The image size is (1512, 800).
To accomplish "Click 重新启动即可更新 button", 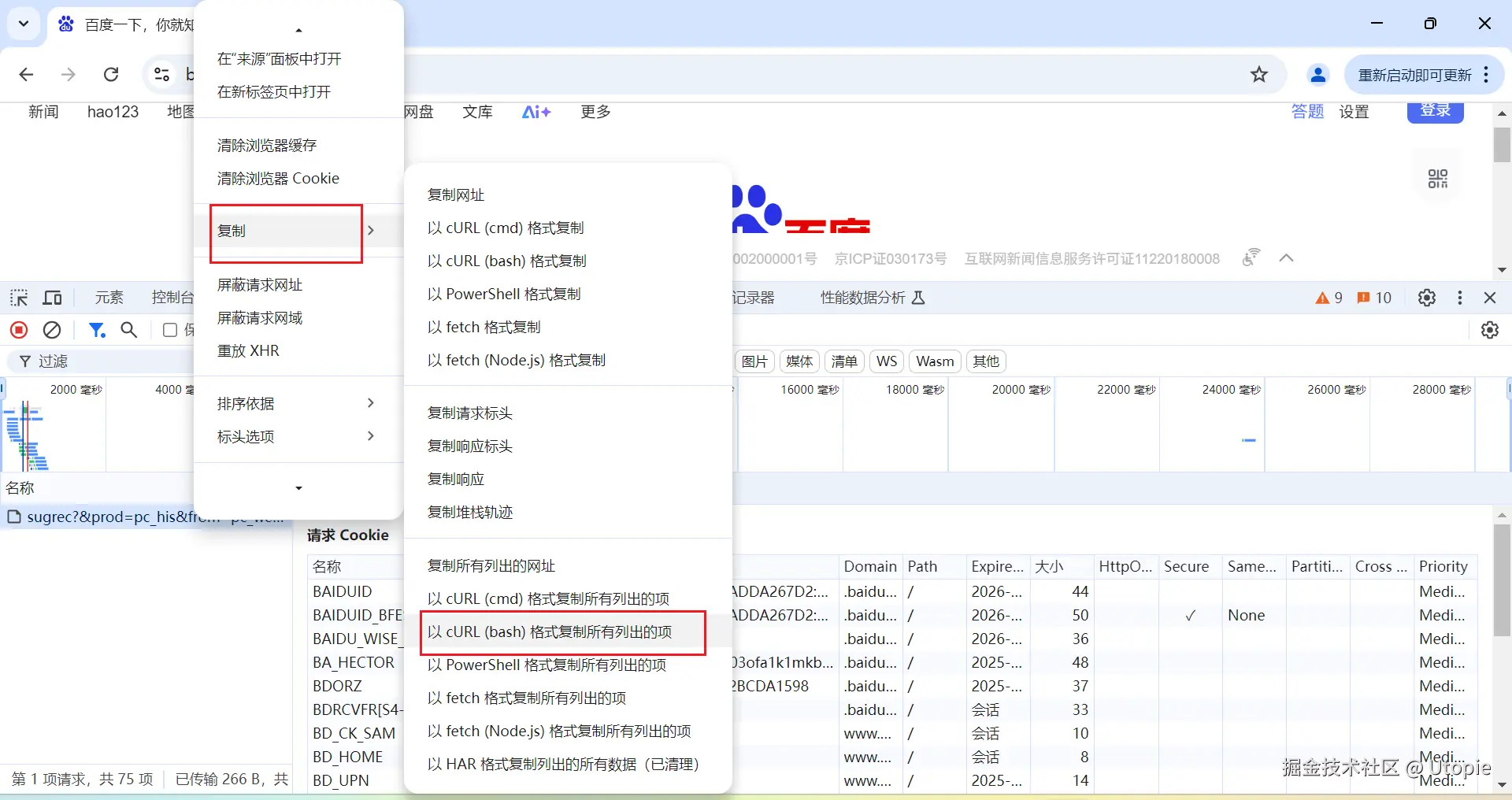I will (1415, 75).
